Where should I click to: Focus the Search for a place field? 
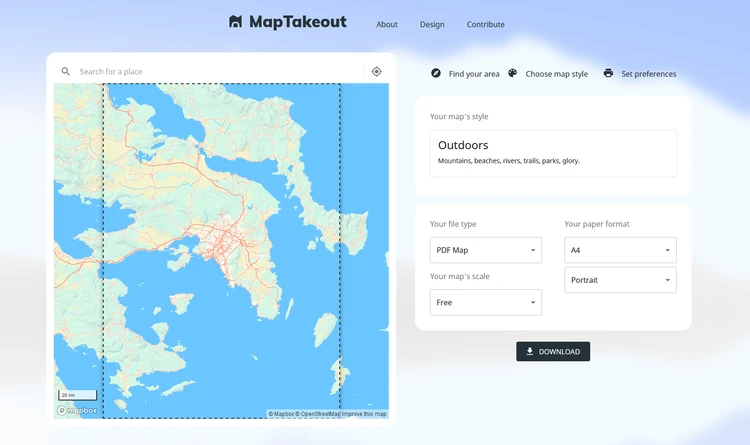[218, 71]
